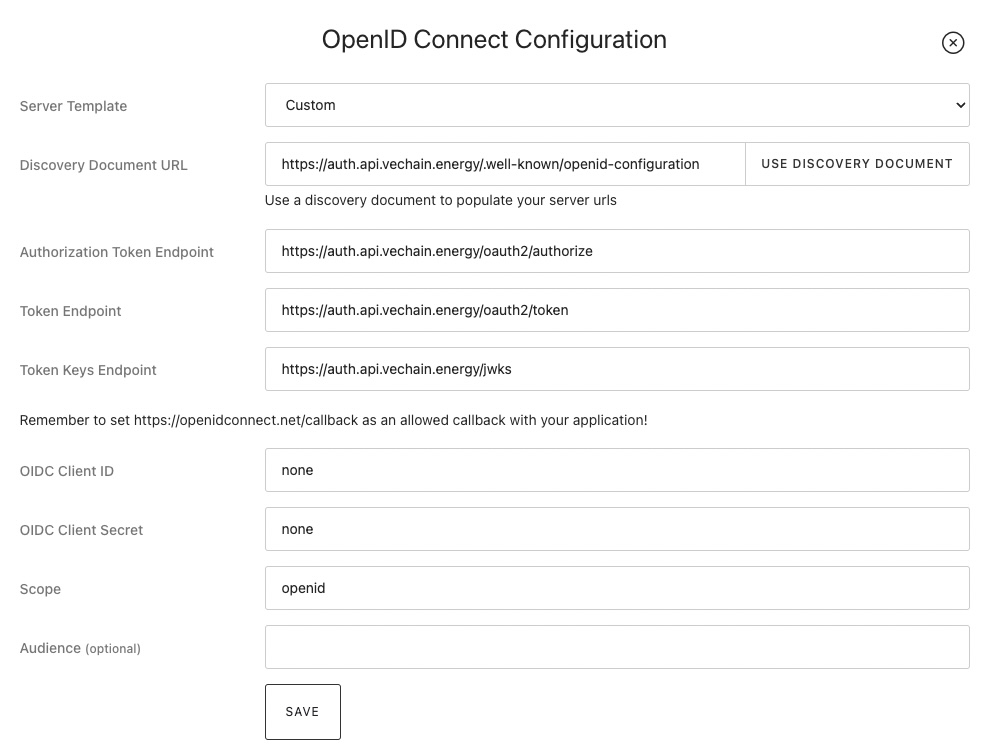Save the OpenID Connect configuration
This screenshot has width=986, height=750.
302,712
